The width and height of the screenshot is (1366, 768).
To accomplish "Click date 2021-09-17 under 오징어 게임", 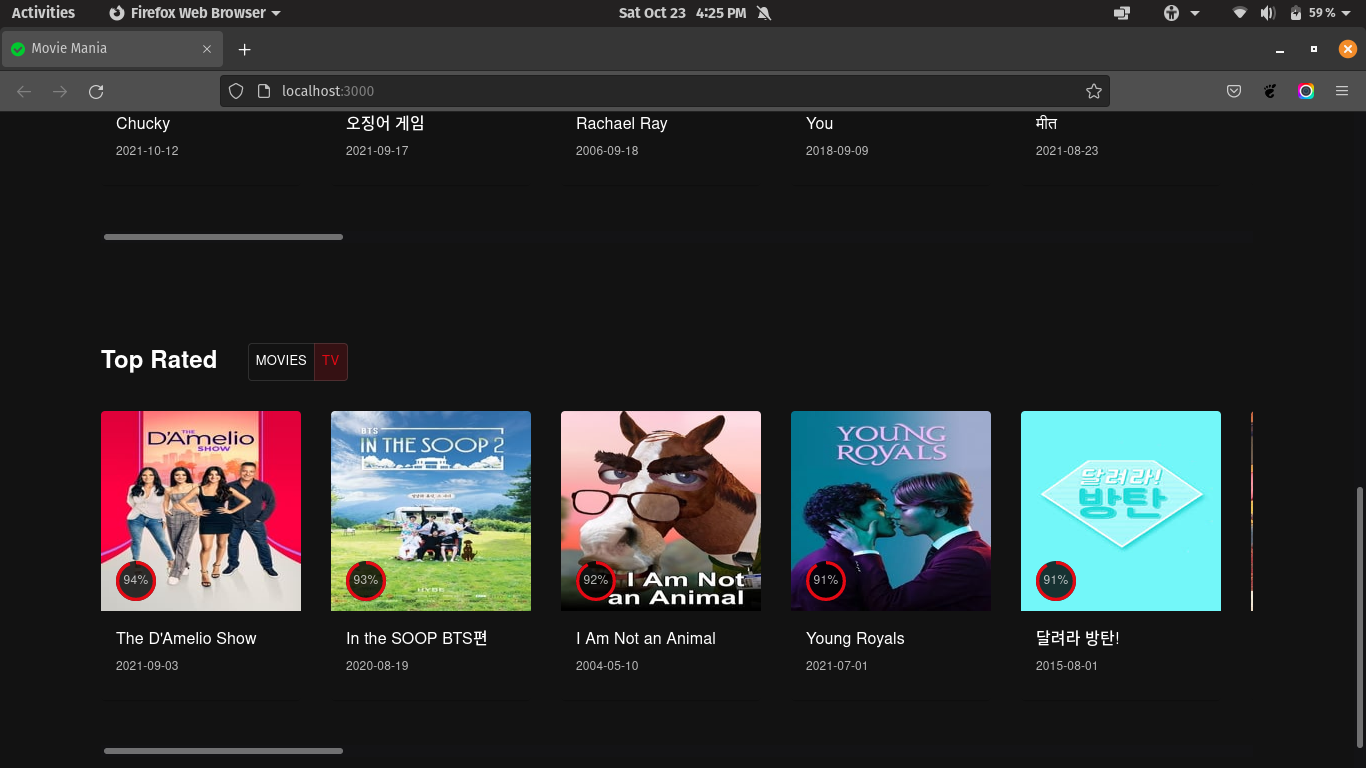I will pos(377,151).
